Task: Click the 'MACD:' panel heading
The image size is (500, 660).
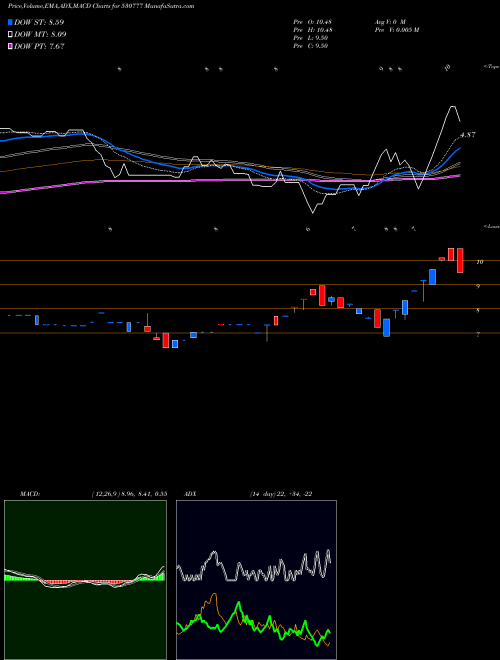Action: (30, 494)
